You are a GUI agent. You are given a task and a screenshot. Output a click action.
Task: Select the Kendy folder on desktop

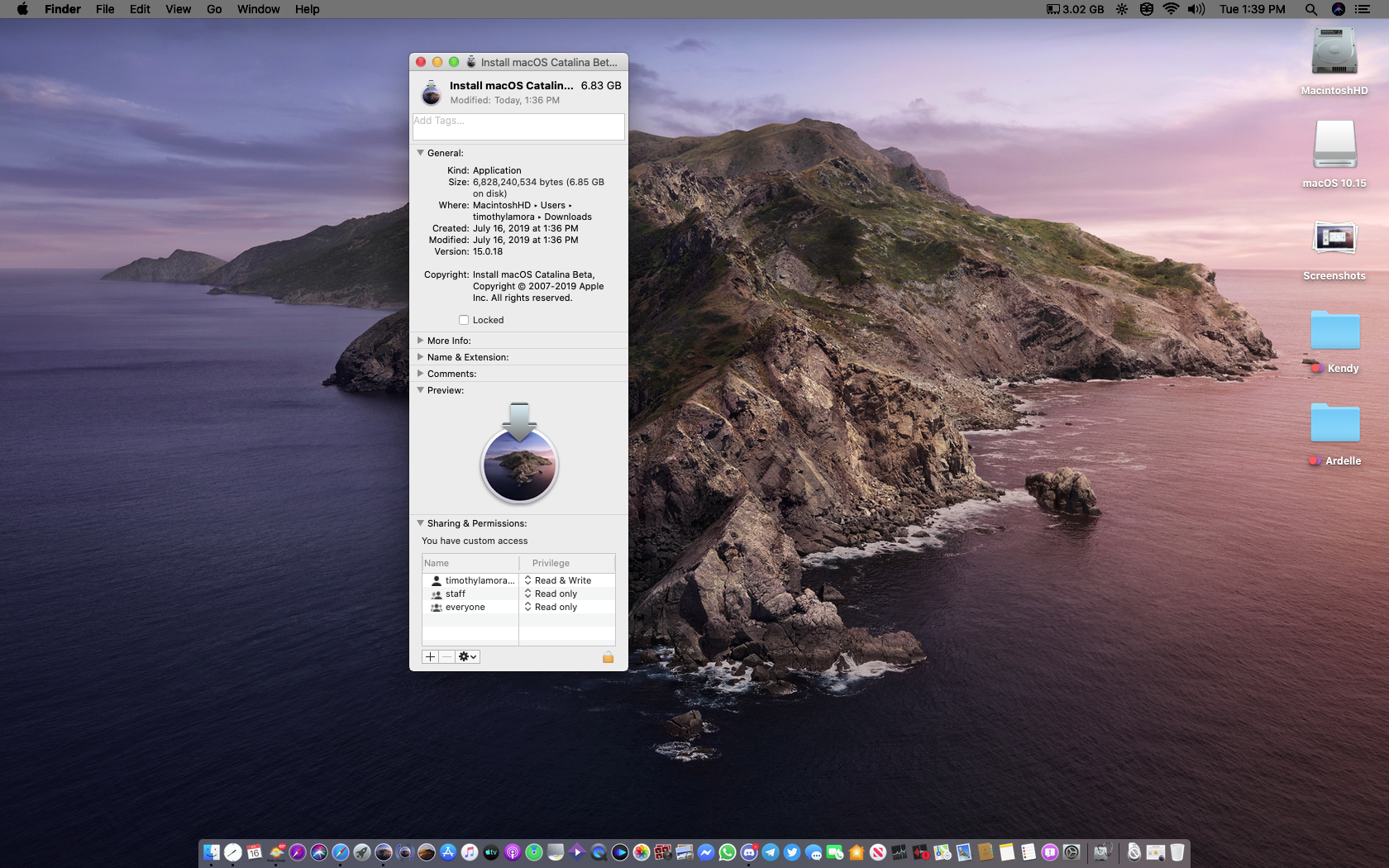1335,341
